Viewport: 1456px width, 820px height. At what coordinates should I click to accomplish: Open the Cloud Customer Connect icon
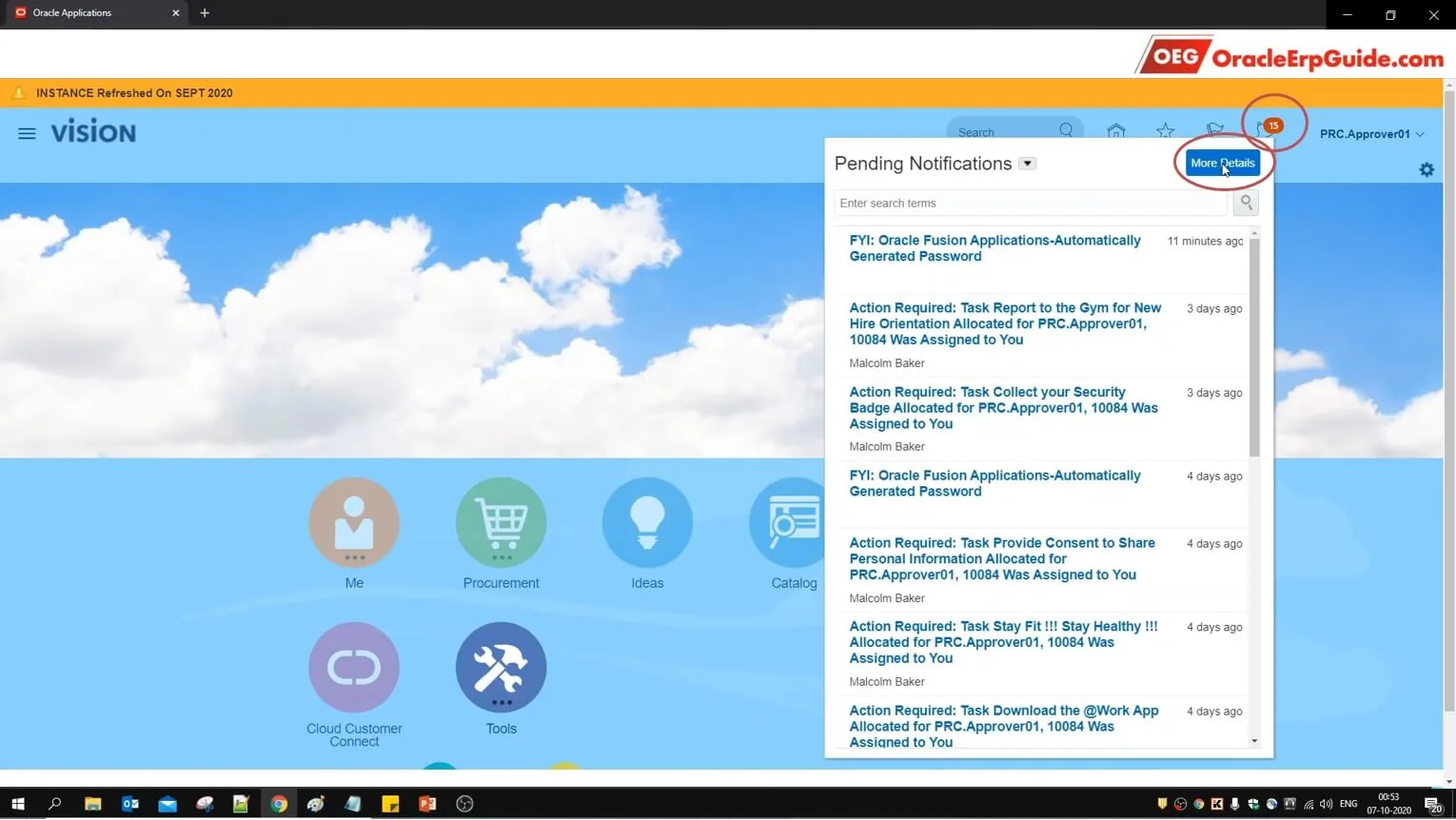354,668
